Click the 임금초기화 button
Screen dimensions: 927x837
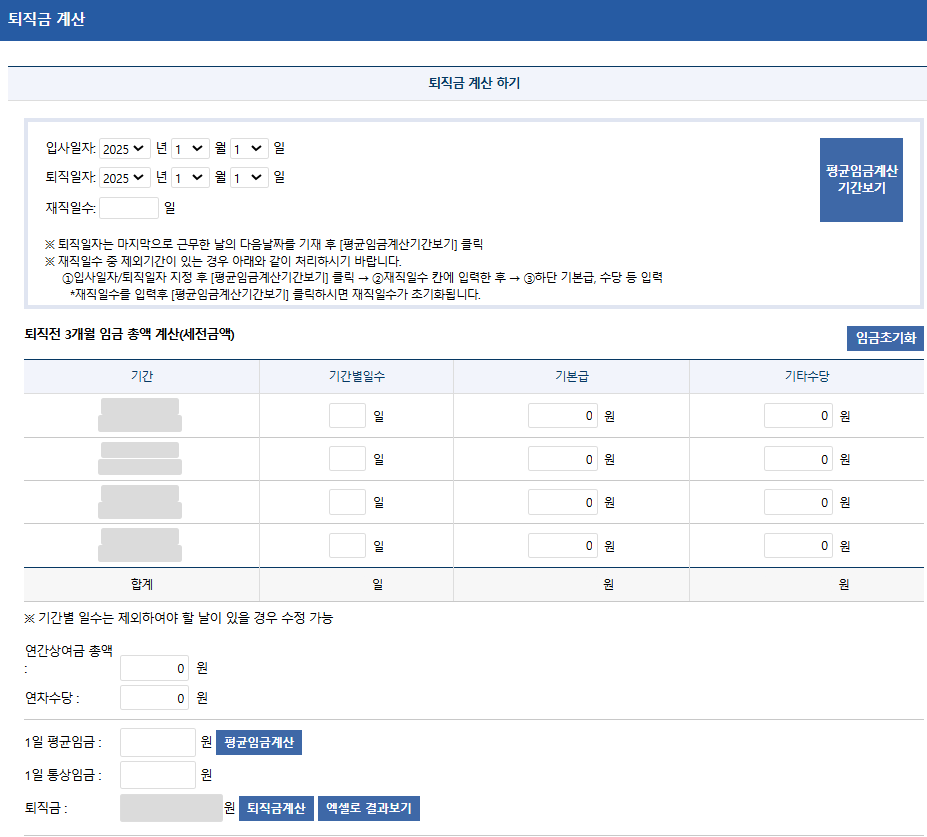[884, 338]
